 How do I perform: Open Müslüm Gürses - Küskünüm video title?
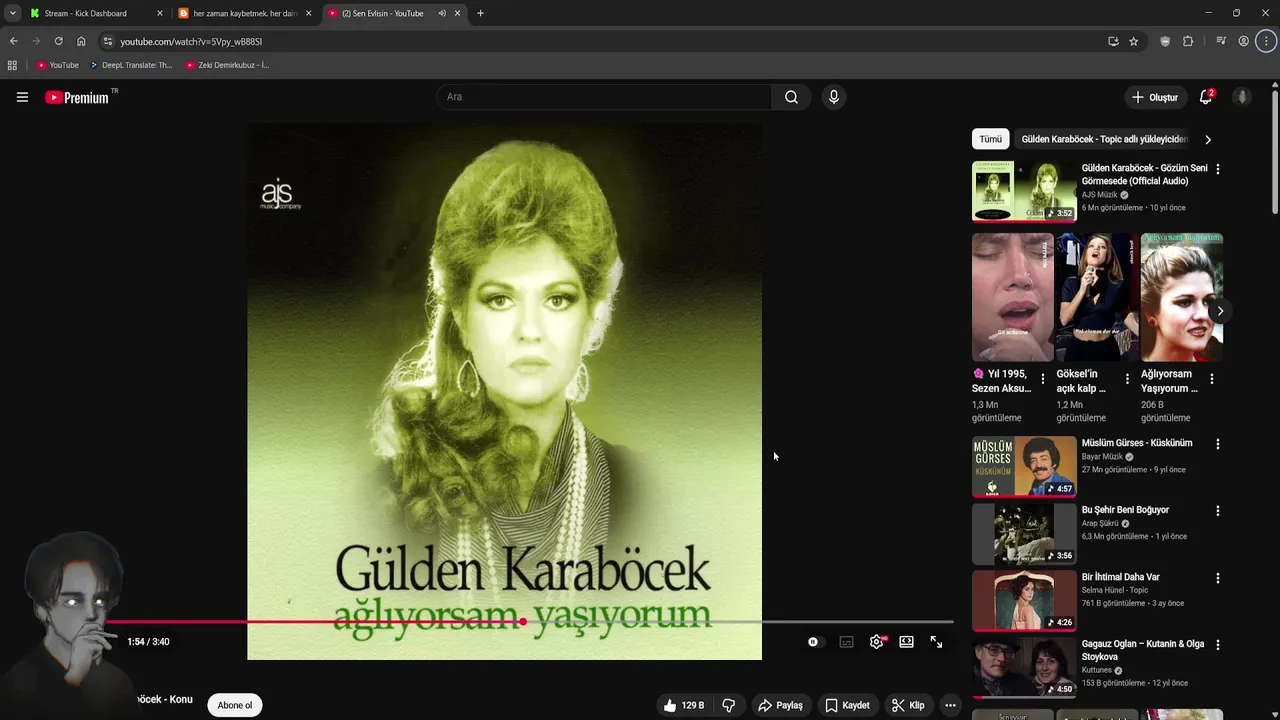point(1136,443)
